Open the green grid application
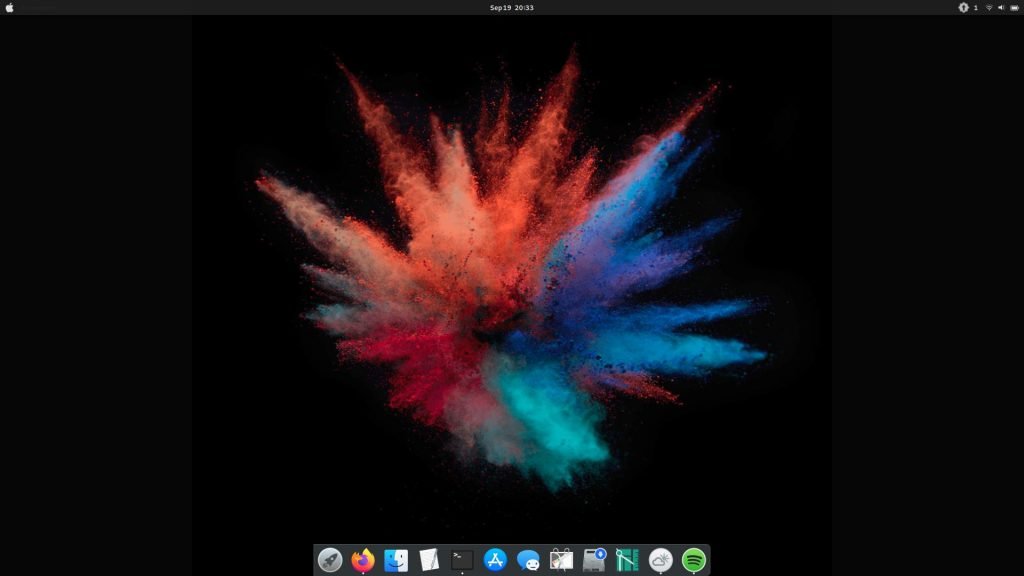1024x576 pixels. [x=627, y=558]
